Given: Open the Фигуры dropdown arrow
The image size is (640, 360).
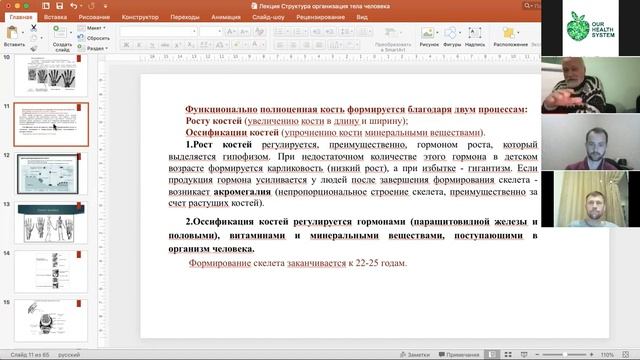Looking at the screenshot, I should pos(460,33).
